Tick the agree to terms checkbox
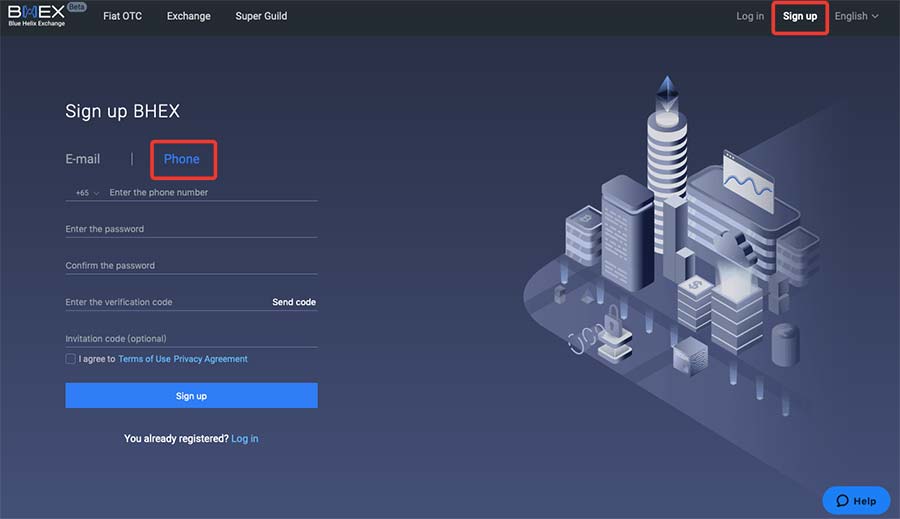Image resolution: width=900 pixels, height=519 pixels. pyautogui.click(x=70, y=359)
